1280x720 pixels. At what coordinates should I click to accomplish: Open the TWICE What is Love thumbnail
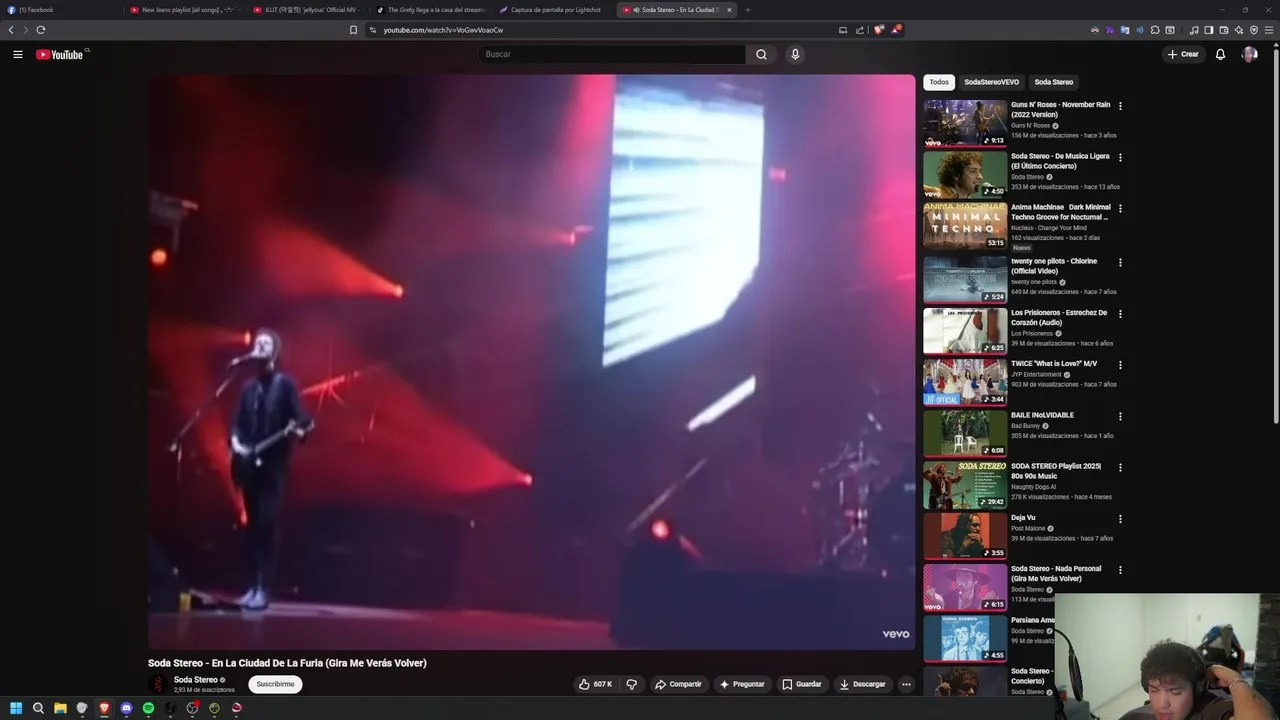pyautogui.click(x=965, y=382)
